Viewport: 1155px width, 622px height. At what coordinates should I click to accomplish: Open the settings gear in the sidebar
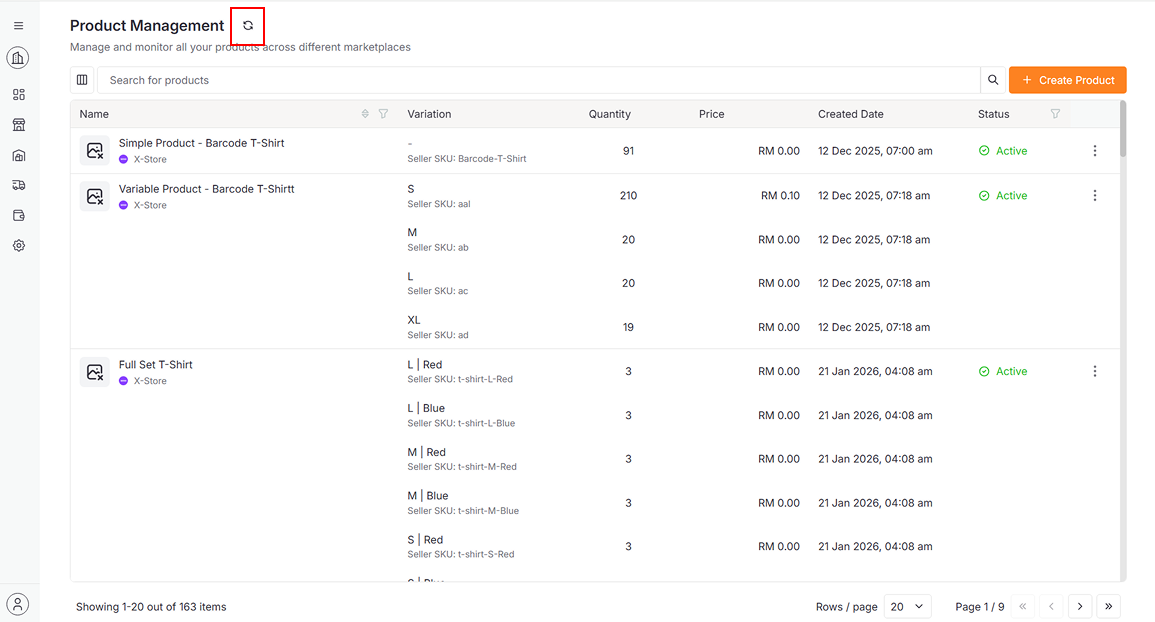(x=18, y=245)
